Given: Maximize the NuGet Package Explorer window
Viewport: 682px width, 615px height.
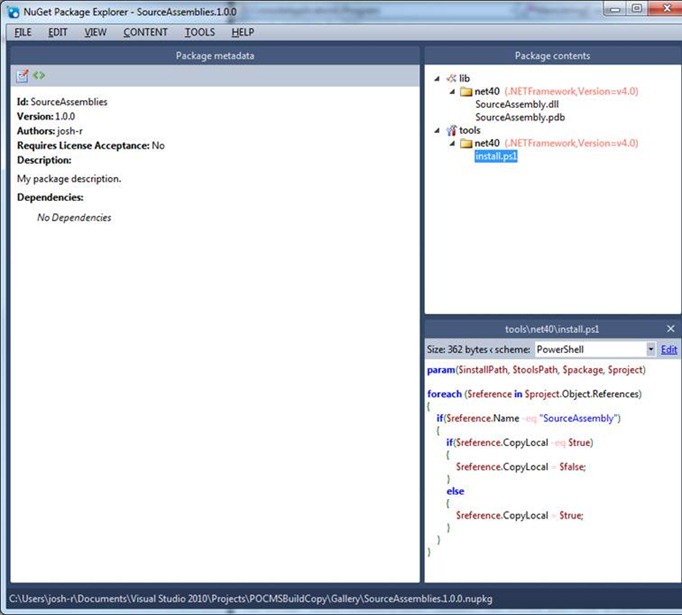Looking at the screenshot, I should [637, 9].
